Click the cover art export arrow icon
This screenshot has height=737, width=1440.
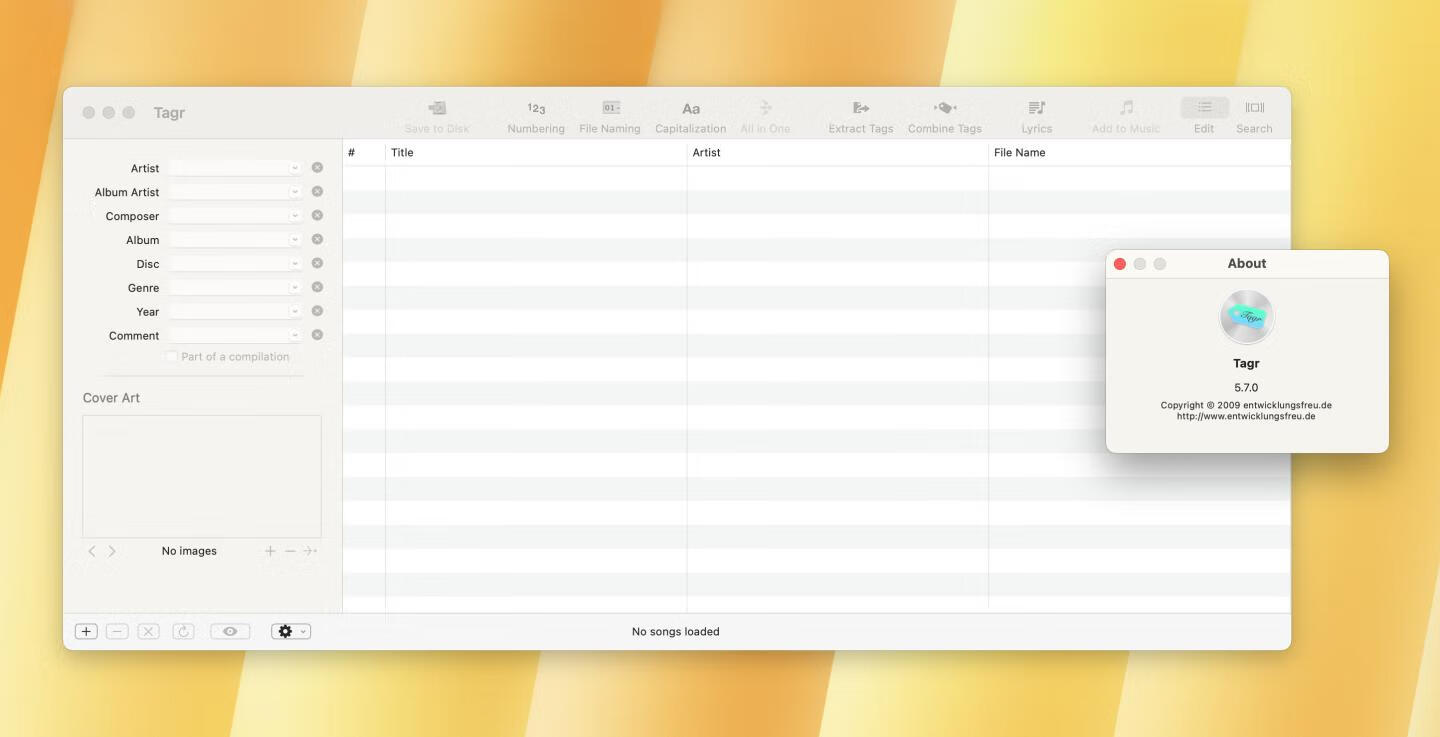pyautogui.click(x=310, y=551)
